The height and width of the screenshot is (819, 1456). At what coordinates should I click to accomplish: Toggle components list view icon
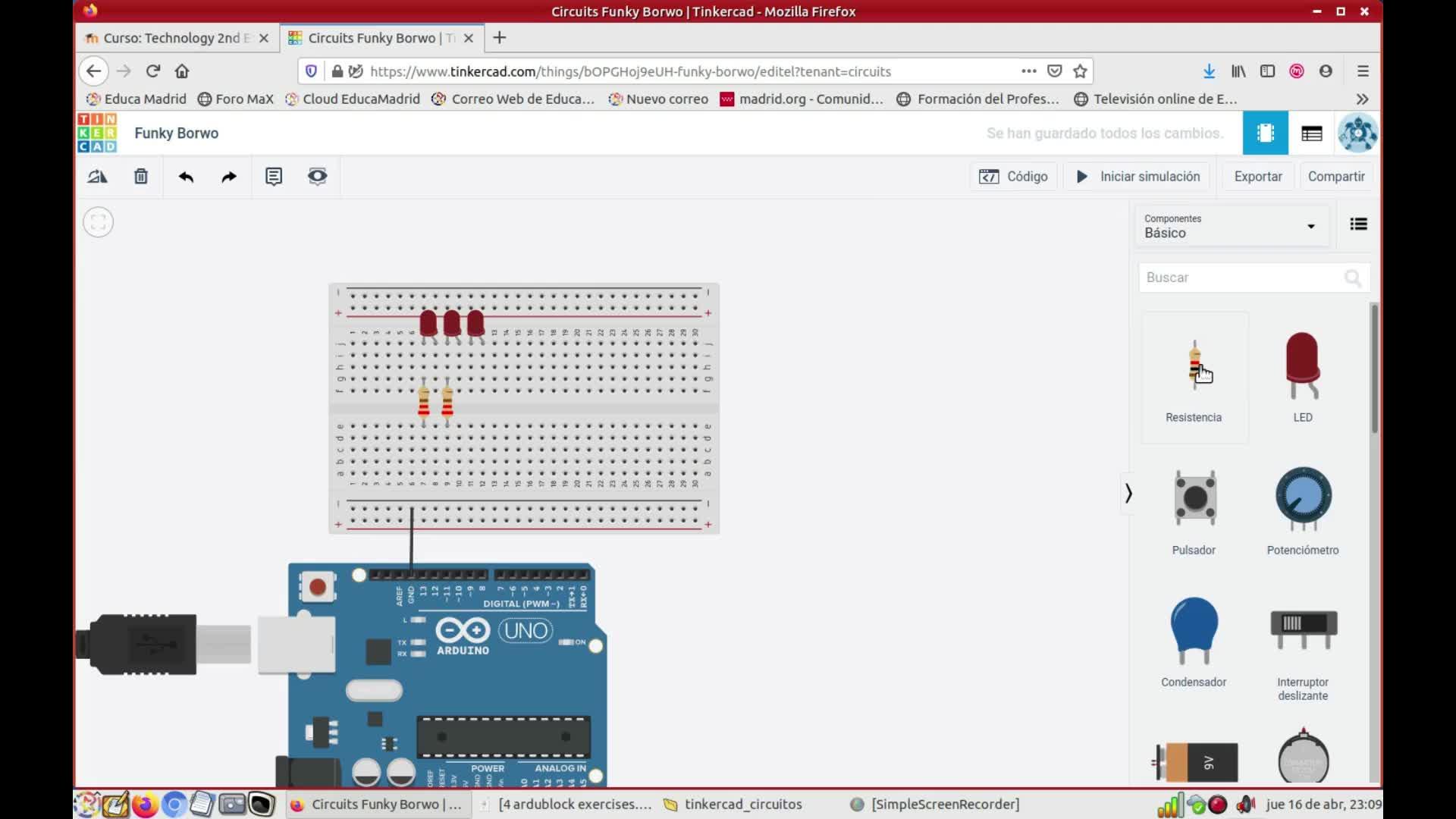[1358, 224]
